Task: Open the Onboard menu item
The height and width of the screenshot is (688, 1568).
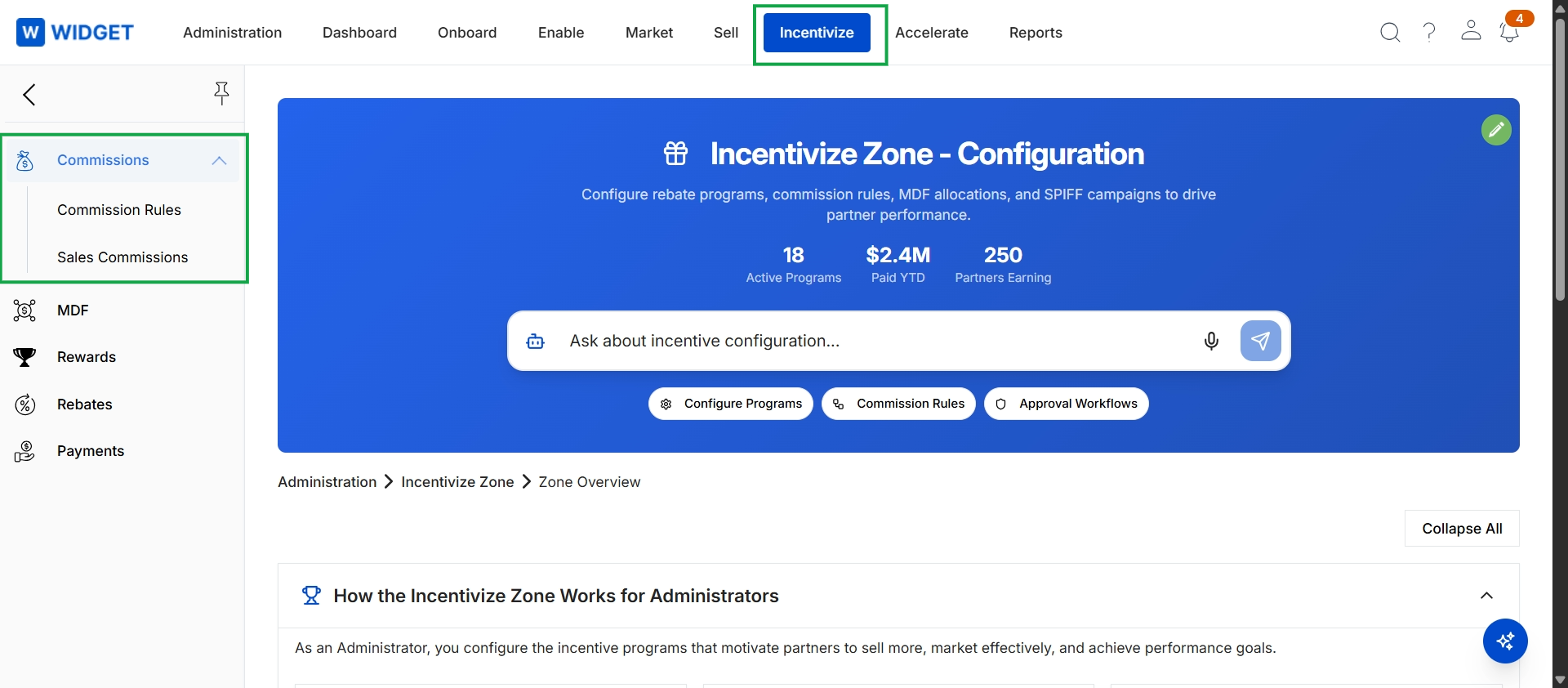Action: (x=467, y=33)
